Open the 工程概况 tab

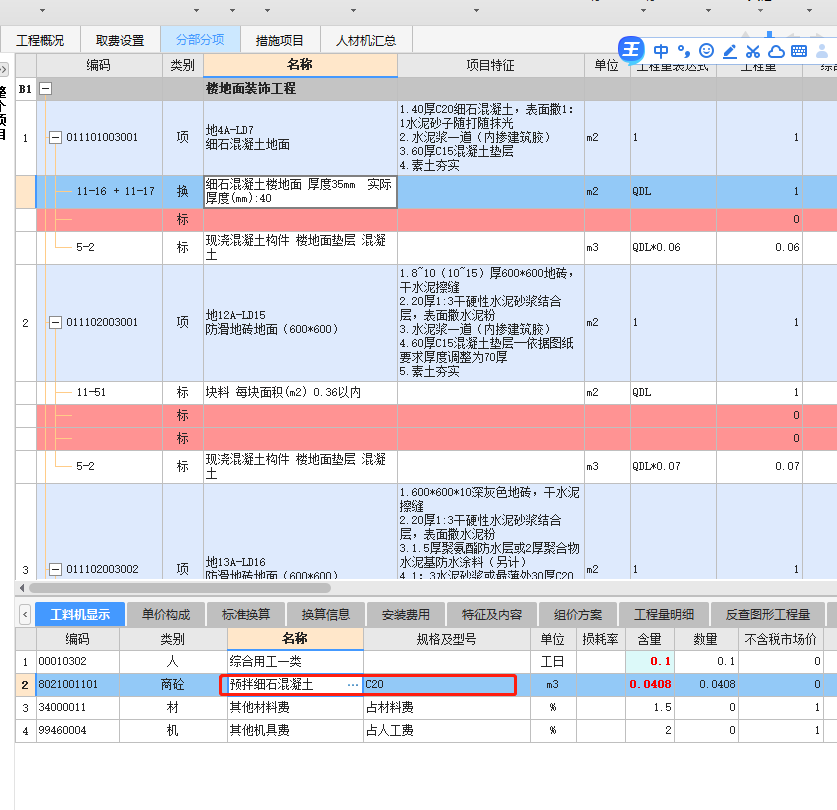pos(40,41)
